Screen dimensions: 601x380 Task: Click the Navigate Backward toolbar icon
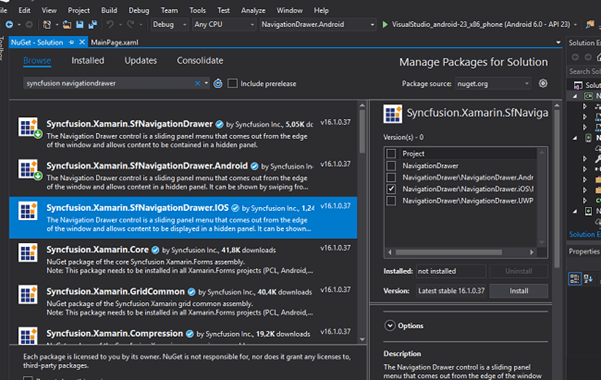[x=9, y=25]
